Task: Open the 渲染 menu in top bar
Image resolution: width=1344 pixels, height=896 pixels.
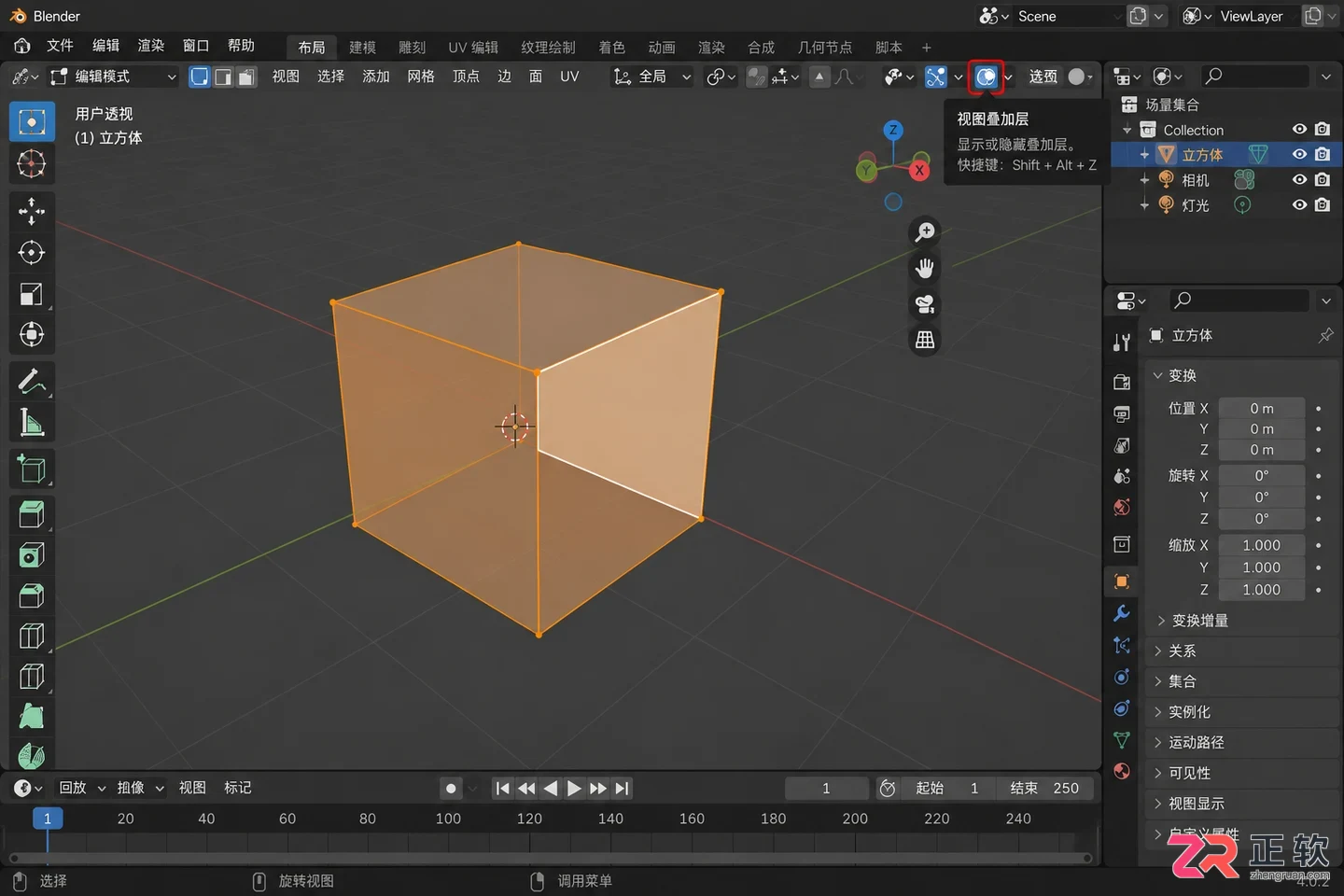Action: [150, 46]
